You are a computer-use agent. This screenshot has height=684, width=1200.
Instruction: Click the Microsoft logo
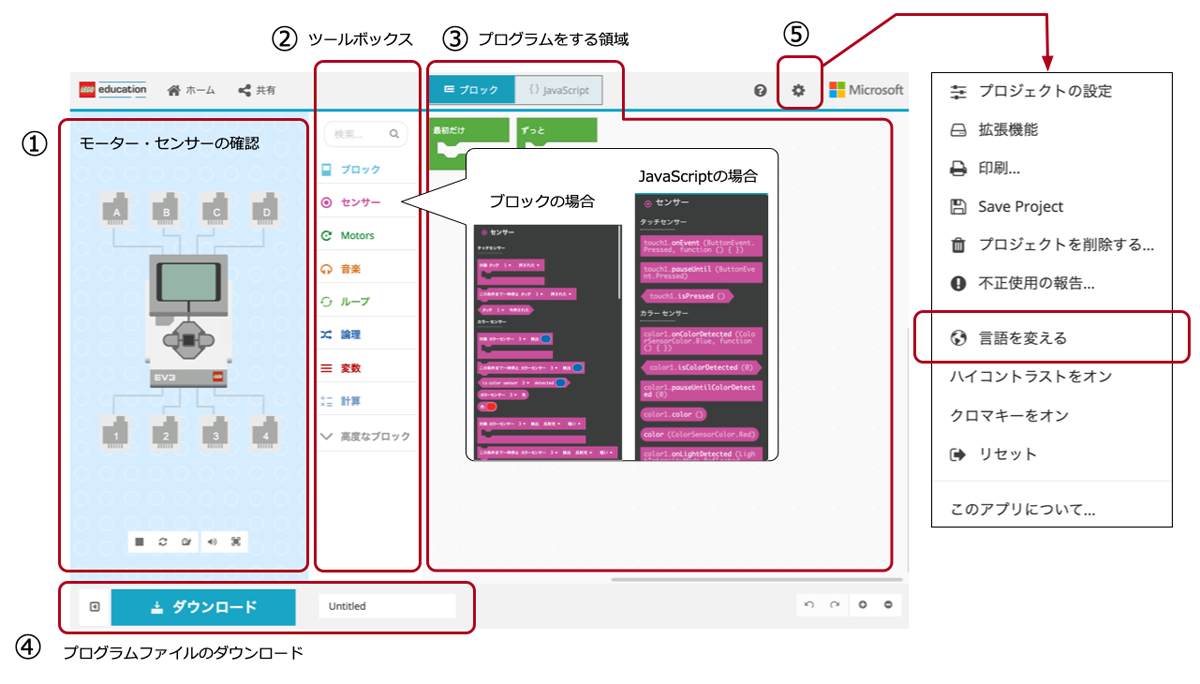click(x=866, y=90)
